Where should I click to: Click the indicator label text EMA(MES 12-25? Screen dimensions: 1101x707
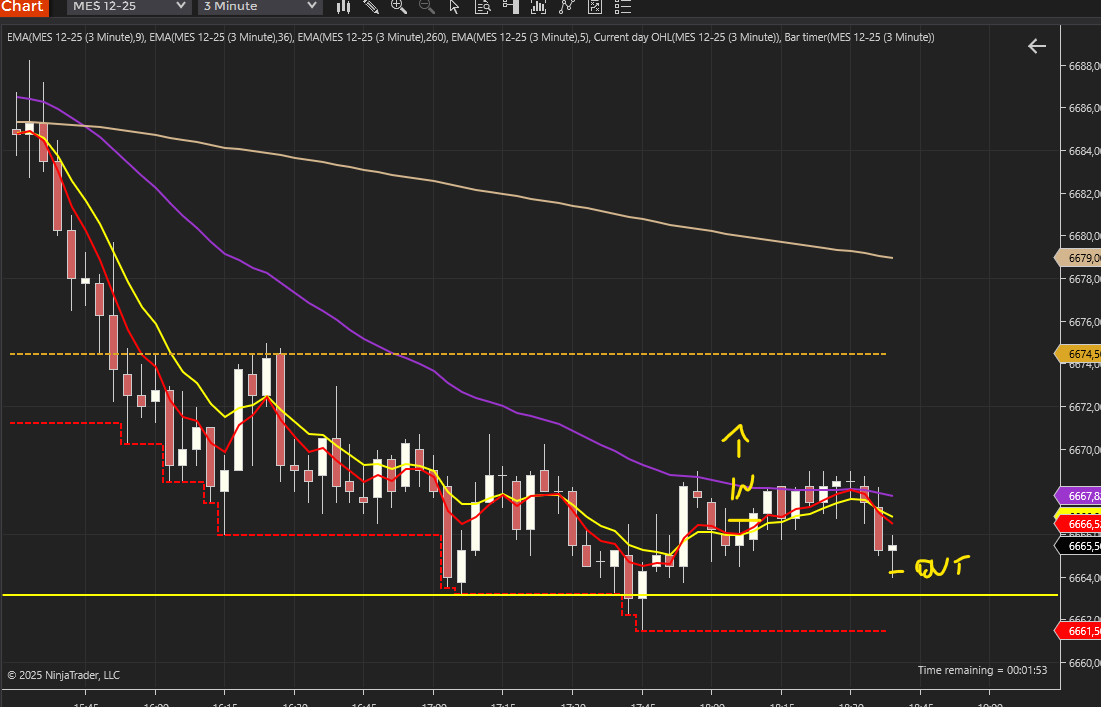pyautogui.click(x=470, y=37)
